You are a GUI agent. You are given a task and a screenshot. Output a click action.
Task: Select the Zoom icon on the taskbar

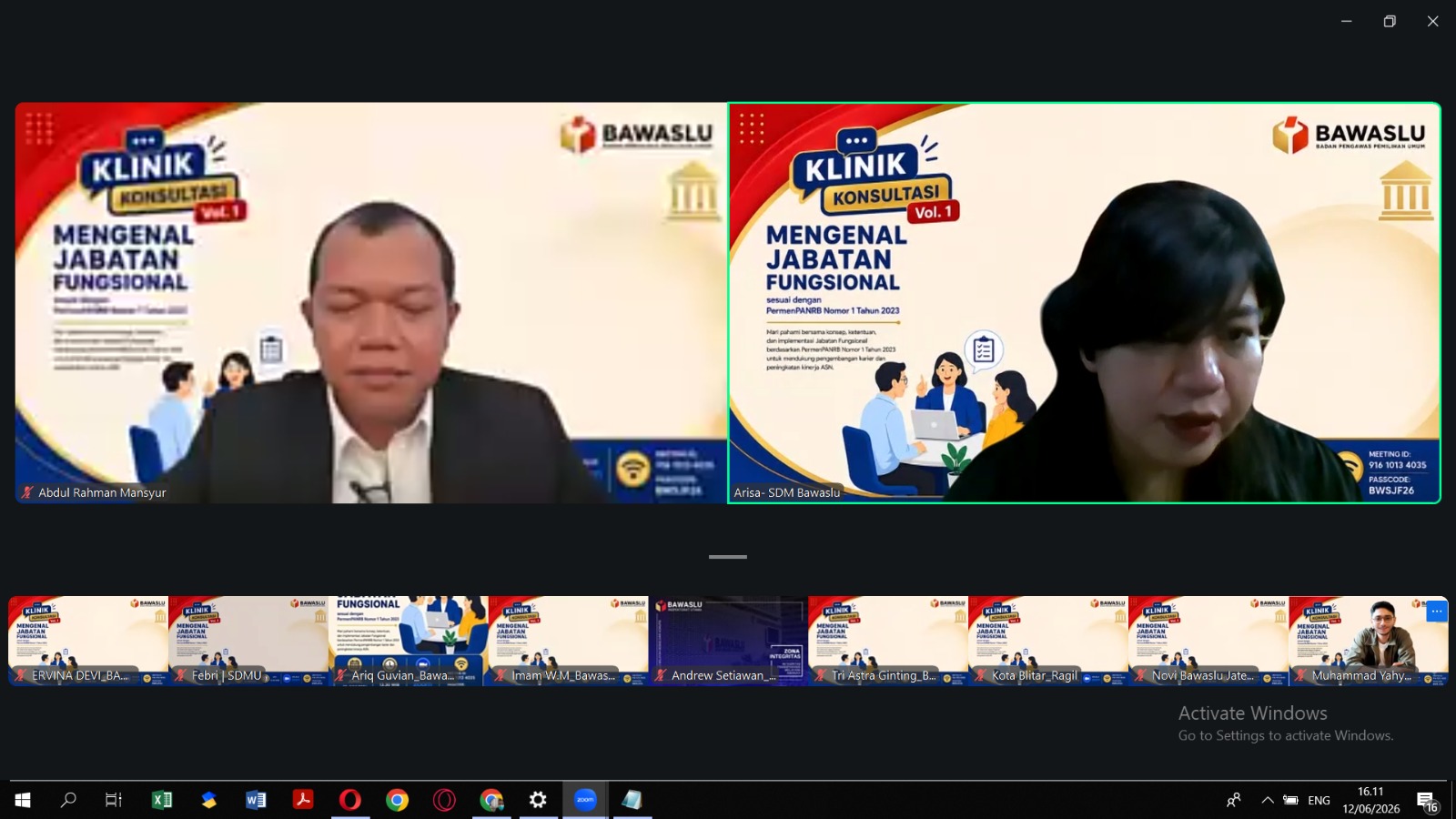[x=585, y=800]
